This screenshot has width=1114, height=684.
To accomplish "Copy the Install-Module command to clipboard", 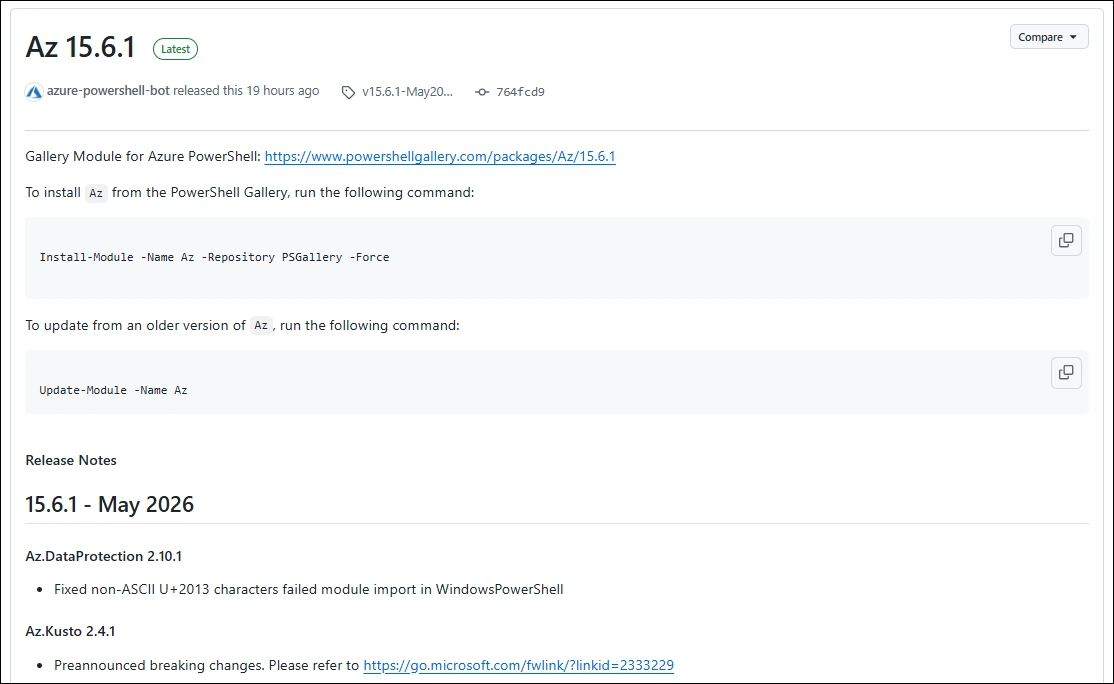I will click(x=1066, y=240).
